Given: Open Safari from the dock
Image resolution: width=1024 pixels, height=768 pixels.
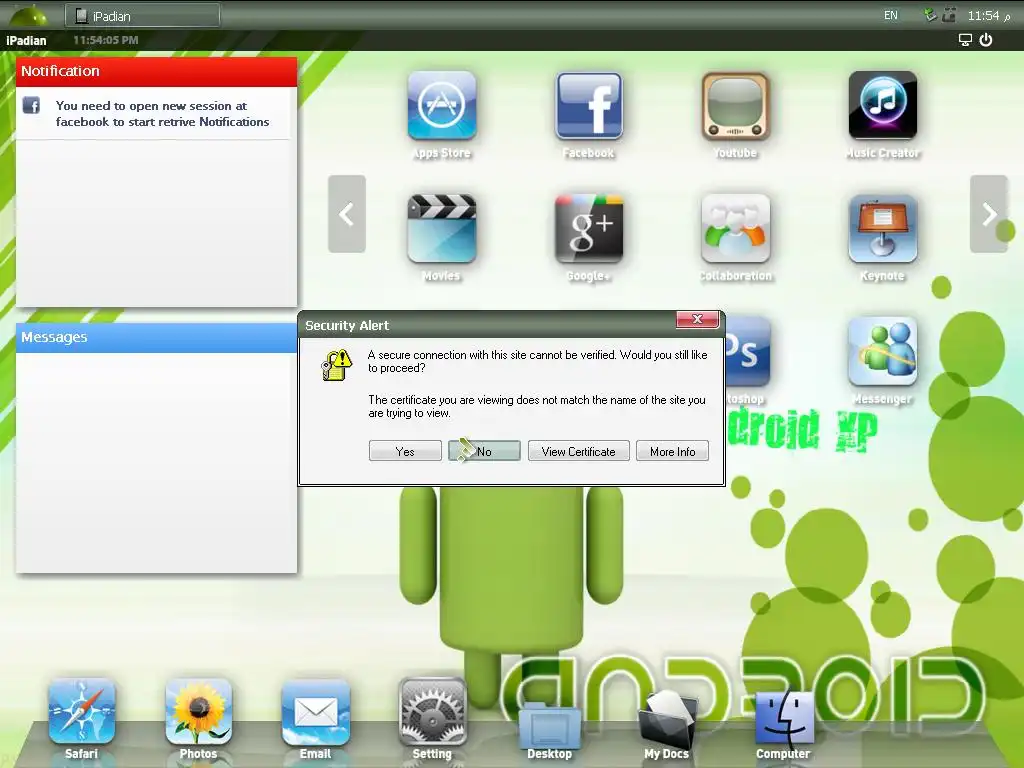Looking at the screenshot, I should click(x=82, y=711).
